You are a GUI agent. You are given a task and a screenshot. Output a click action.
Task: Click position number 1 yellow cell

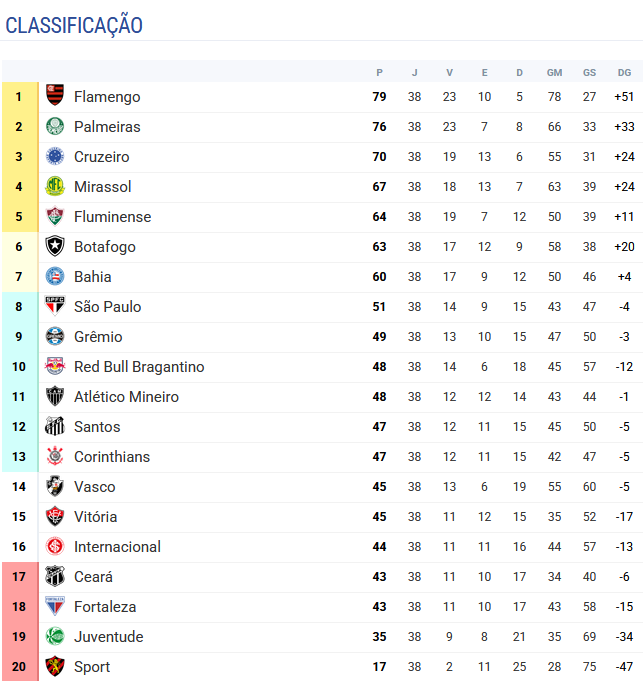(x=19, y=97)
